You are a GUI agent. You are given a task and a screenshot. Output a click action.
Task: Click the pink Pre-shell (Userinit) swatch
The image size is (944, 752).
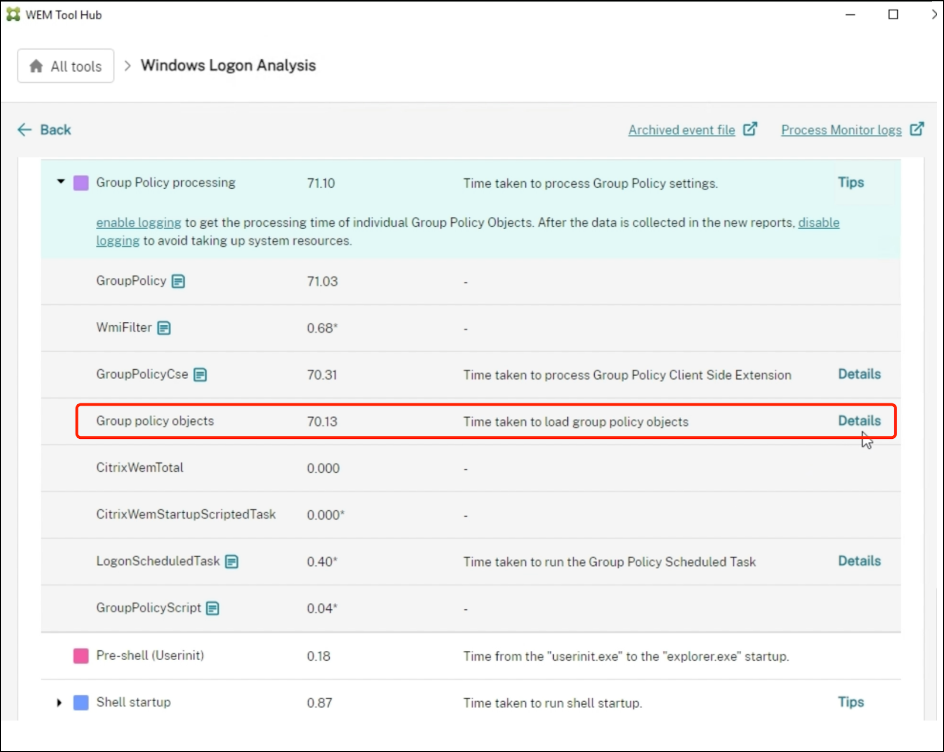tap(81, 656)
